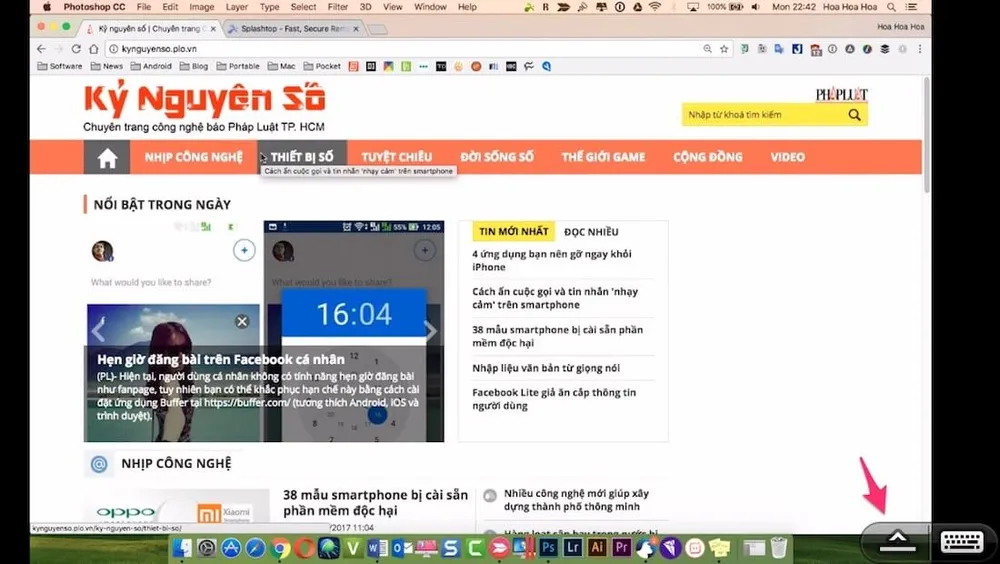Open the Filter menu in menu bar
Screen dimensions: 1000x564
338,7
